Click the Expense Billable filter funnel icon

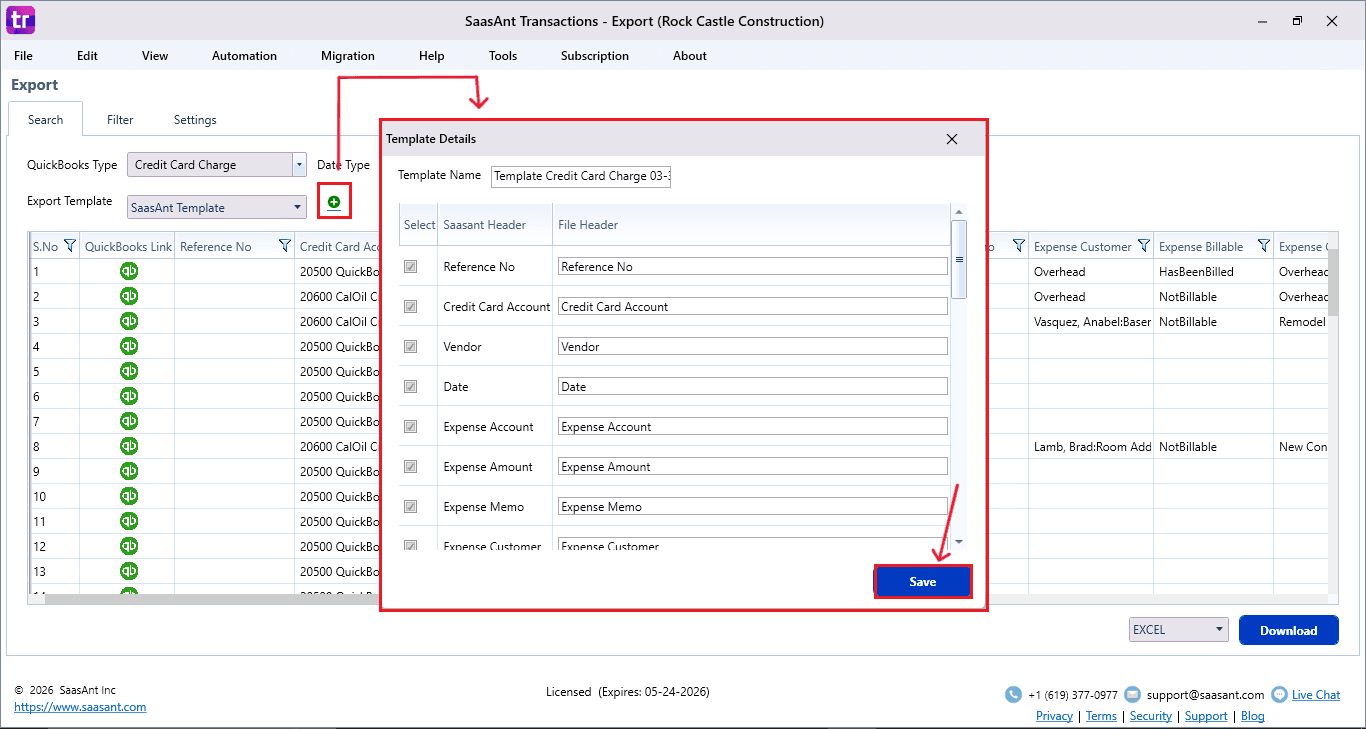click(1263, 246)
